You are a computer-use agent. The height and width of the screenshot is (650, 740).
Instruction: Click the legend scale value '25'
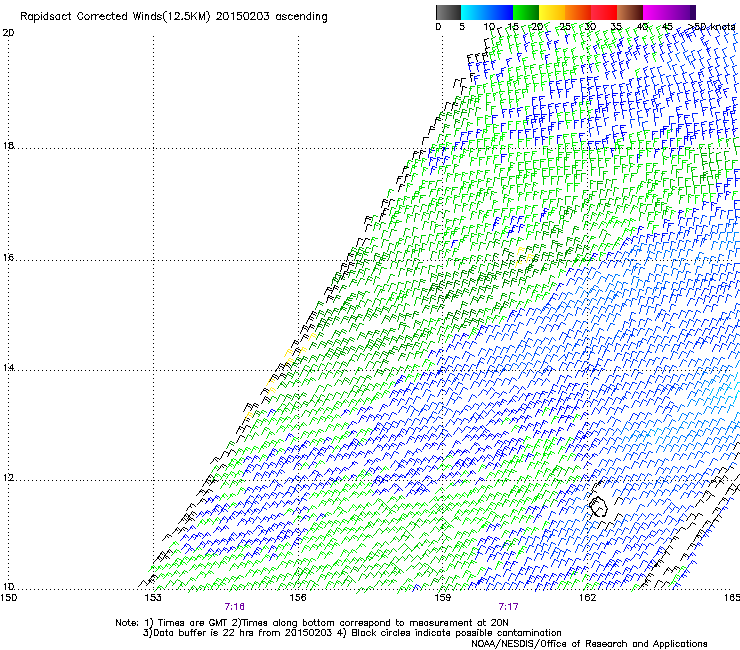tap(565, 27)
